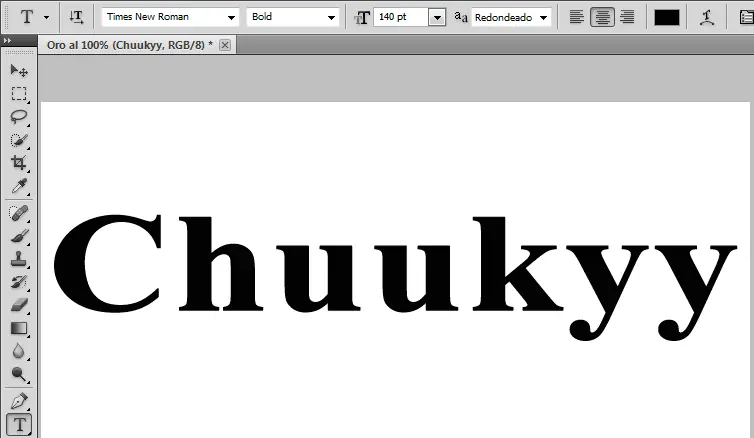The width and height of the screenshot is (754, 438).
Task: Pick the Pen tool
Action: (19, 400)
